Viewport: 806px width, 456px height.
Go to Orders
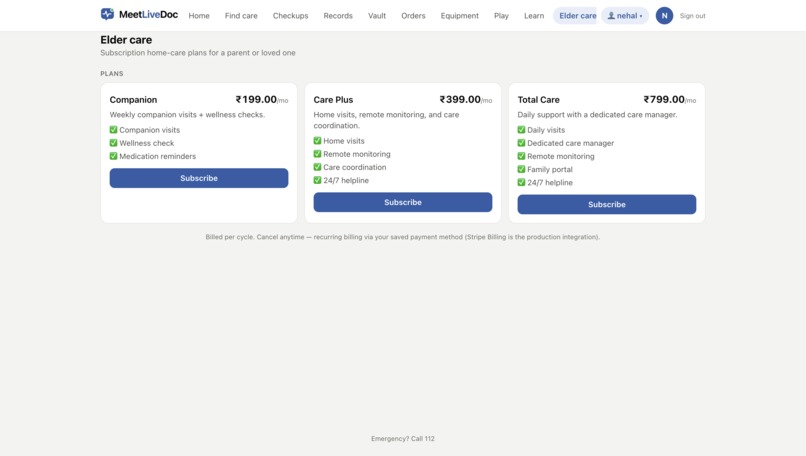click(413, 16)
